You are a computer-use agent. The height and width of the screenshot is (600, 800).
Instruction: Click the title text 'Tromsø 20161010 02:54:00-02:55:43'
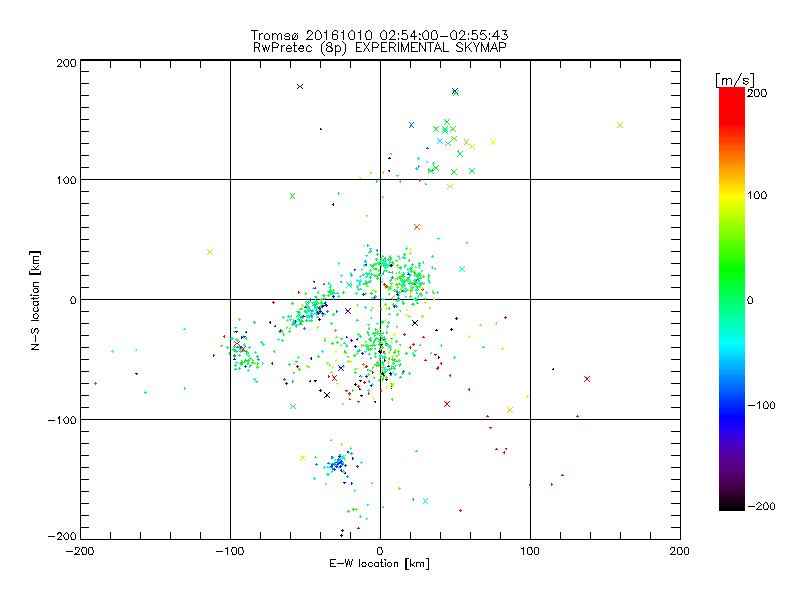click(x=379, y=35)
